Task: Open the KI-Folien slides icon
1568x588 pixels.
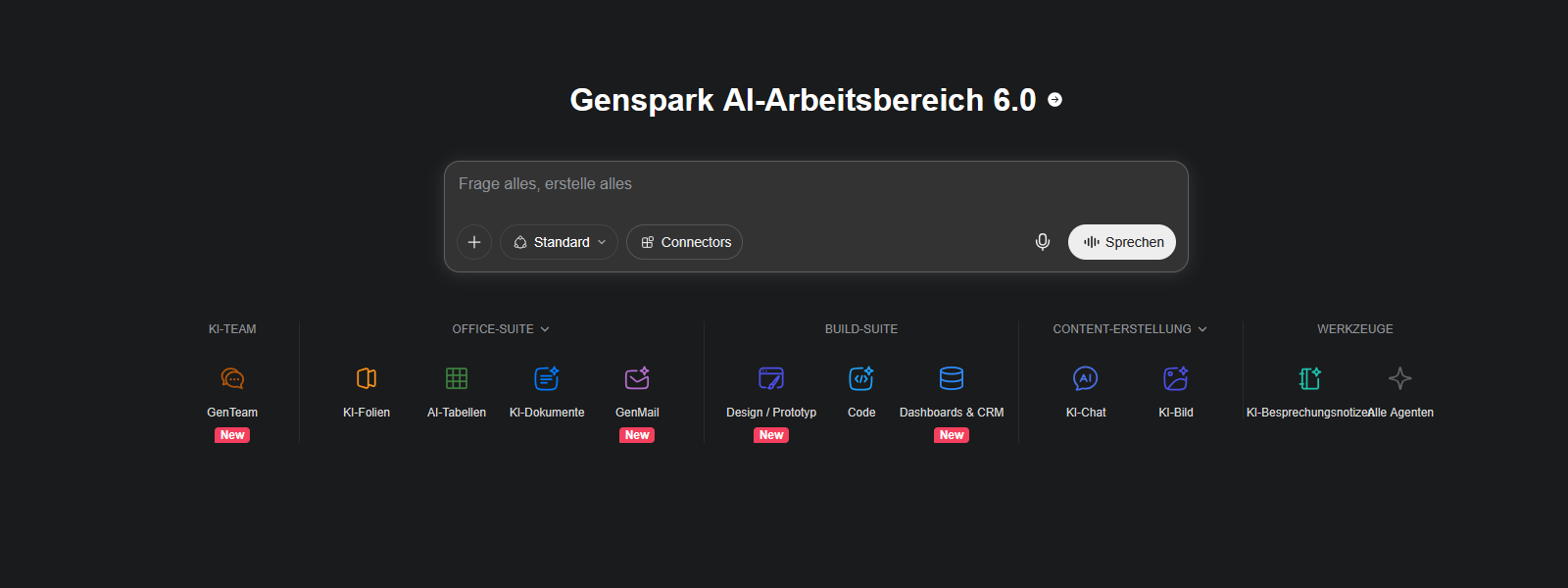Action: [x=367, y=378]
